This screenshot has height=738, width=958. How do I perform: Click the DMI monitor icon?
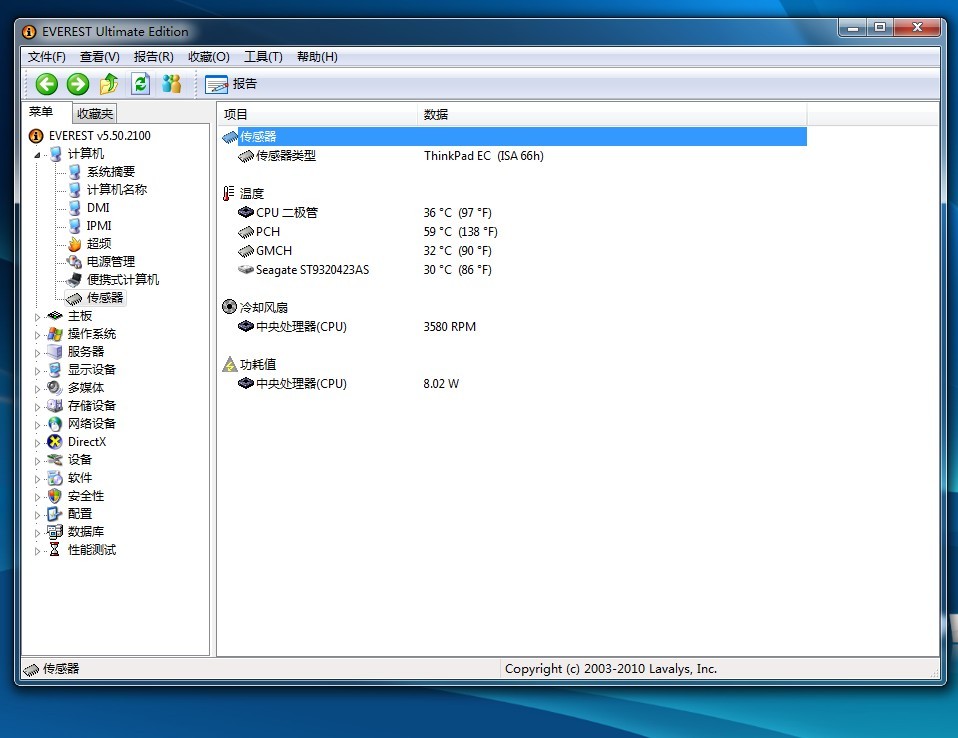point(75,208)
